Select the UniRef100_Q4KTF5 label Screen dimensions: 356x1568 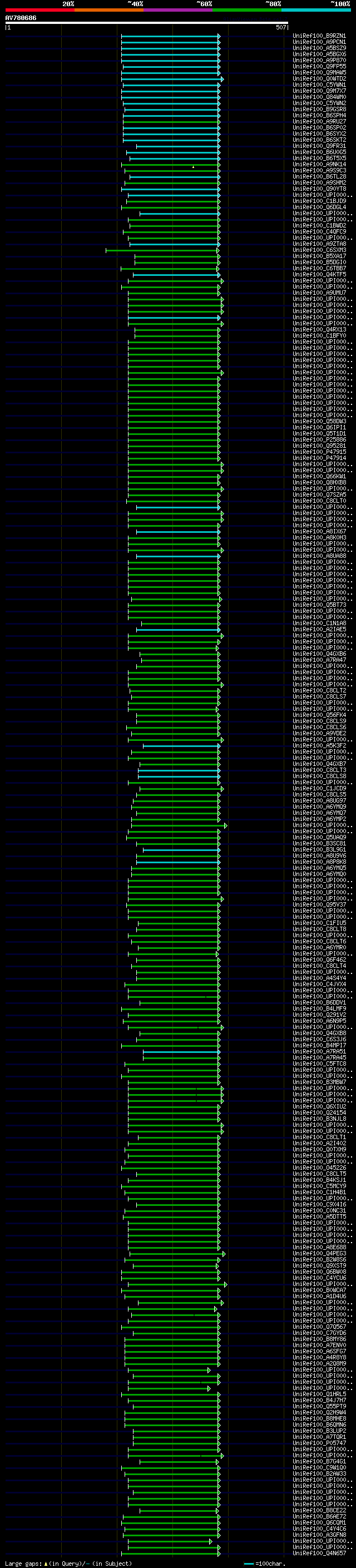(319, 275)
